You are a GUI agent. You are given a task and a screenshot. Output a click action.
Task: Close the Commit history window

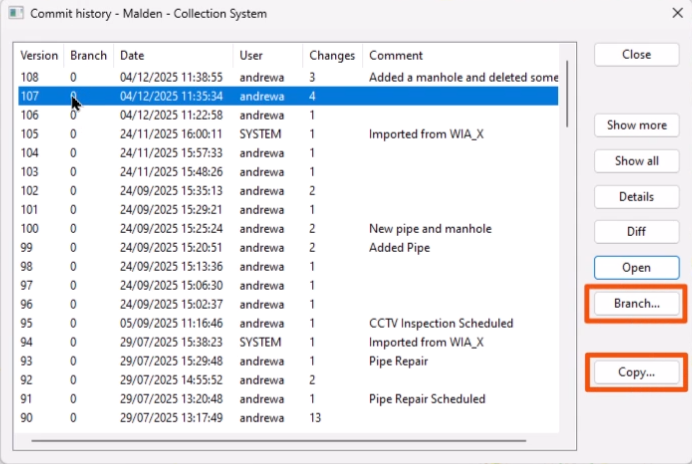677,13
